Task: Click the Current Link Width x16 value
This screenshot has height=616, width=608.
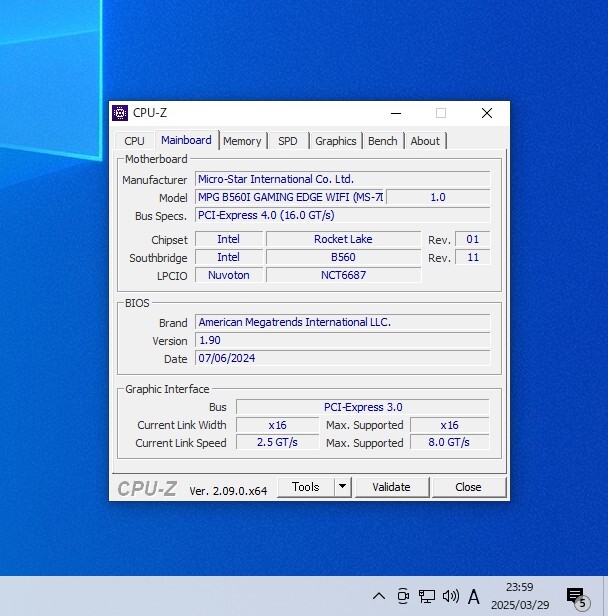Action: pyautogui.click(x=277, y=425)
